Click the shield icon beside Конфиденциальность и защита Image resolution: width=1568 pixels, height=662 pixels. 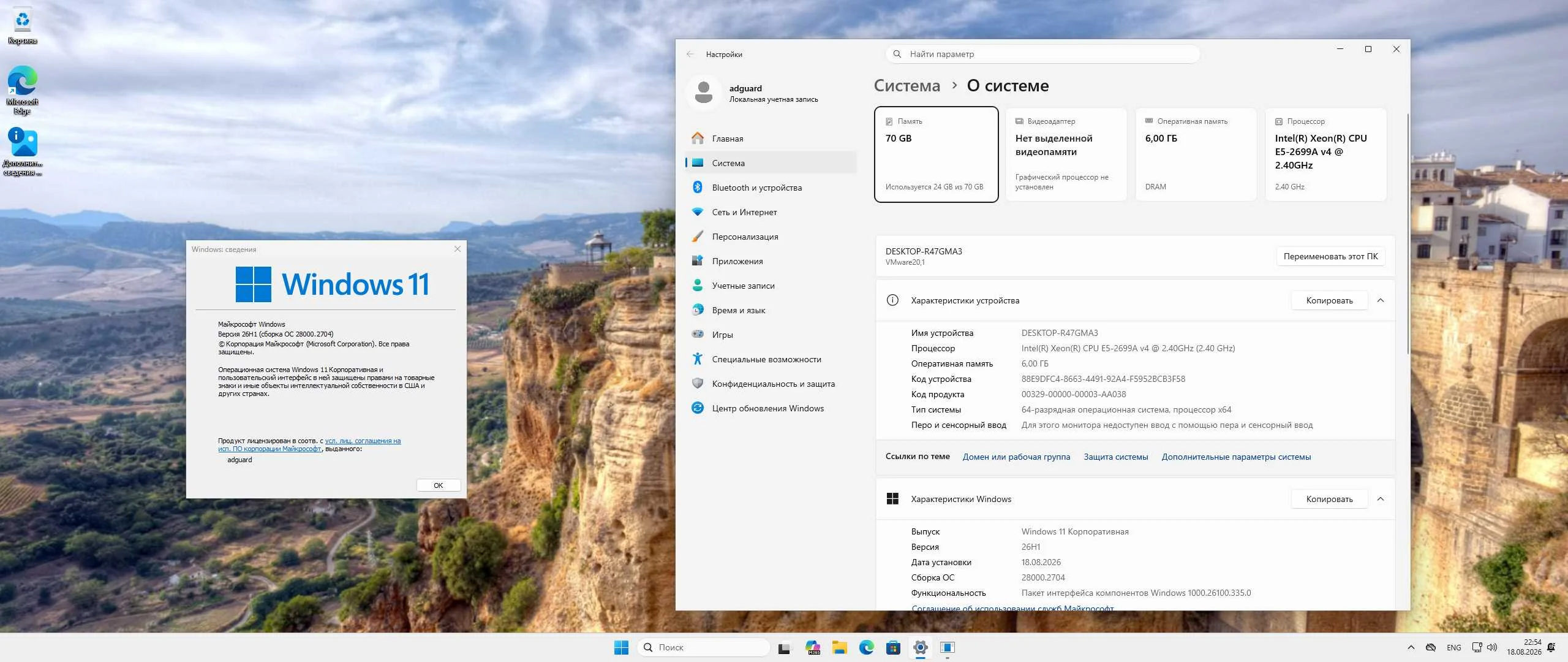698,384
